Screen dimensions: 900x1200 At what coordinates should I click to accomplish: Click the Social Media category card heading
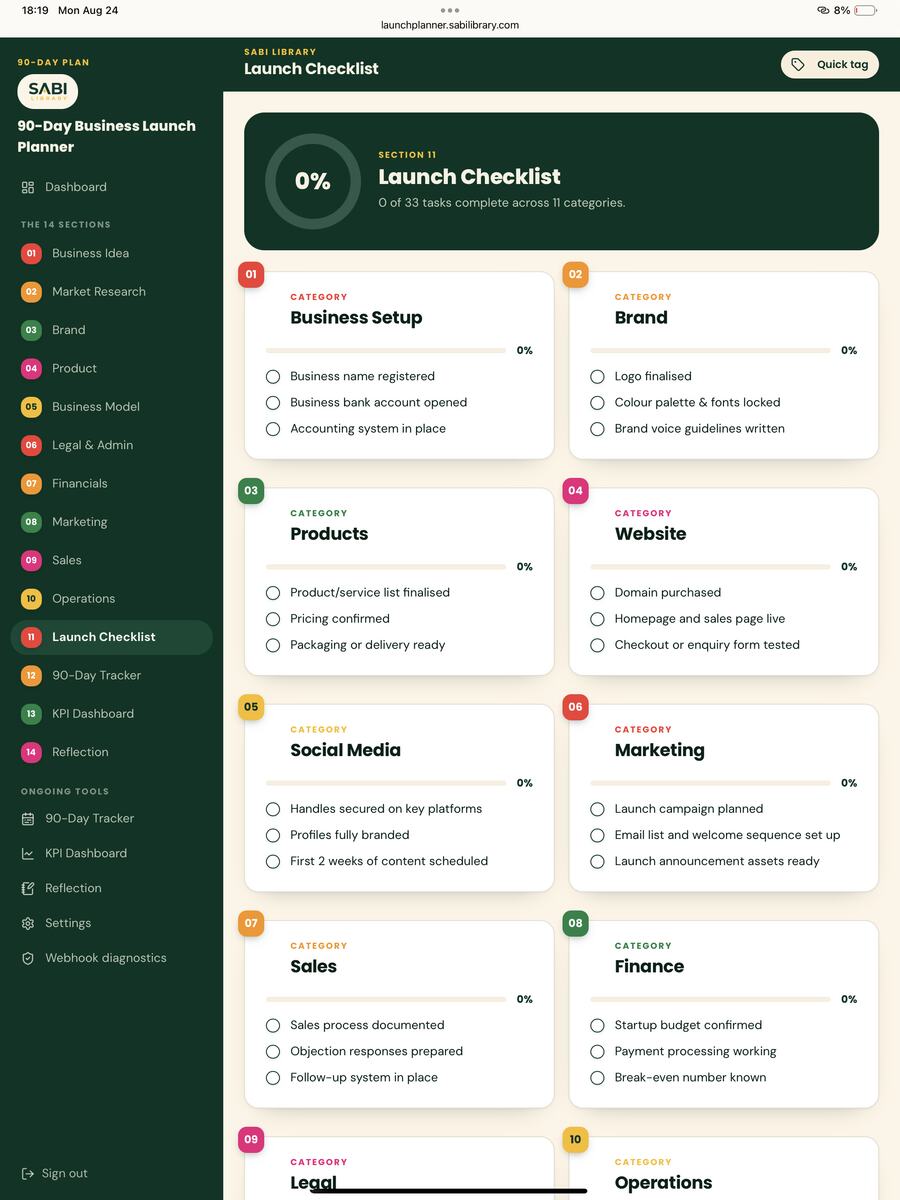[345, 750]
